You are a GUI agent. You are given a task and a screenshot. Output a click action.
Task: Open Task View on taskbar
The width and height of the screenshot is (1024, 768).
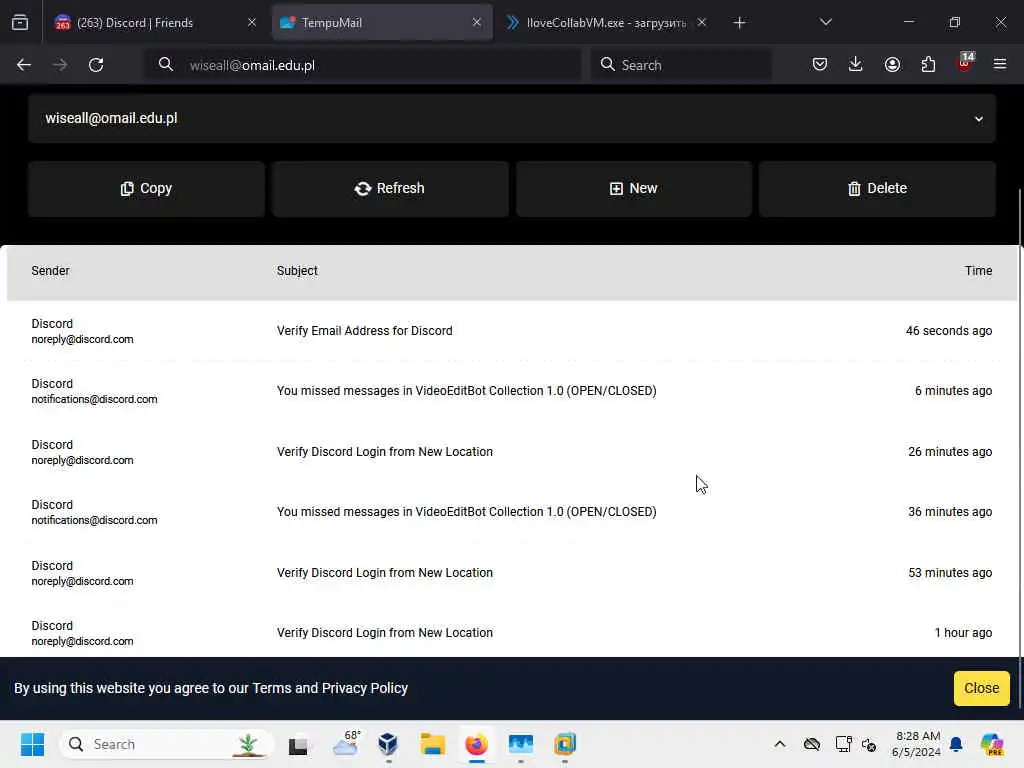point(298,744)
